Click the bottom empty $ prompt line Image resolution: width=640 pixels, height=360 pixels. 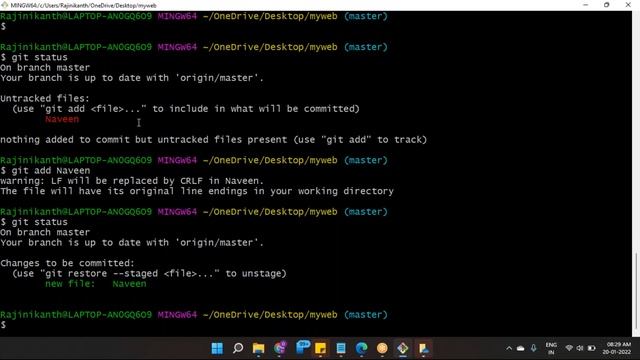[x=3, y=325]
